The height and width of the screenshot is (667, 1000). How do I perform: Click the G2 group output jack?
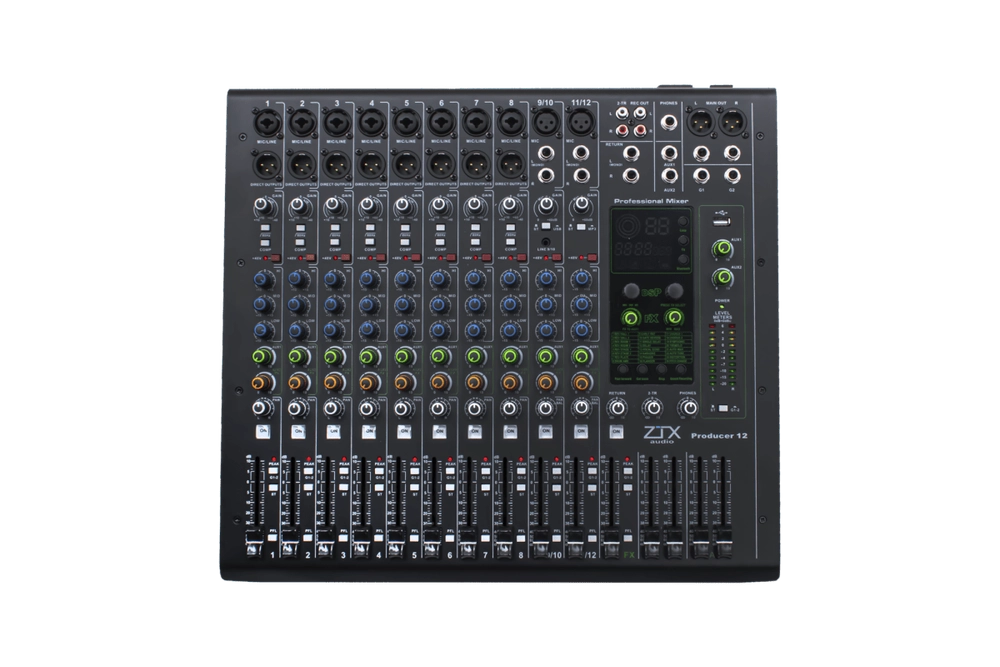point(732,175)
